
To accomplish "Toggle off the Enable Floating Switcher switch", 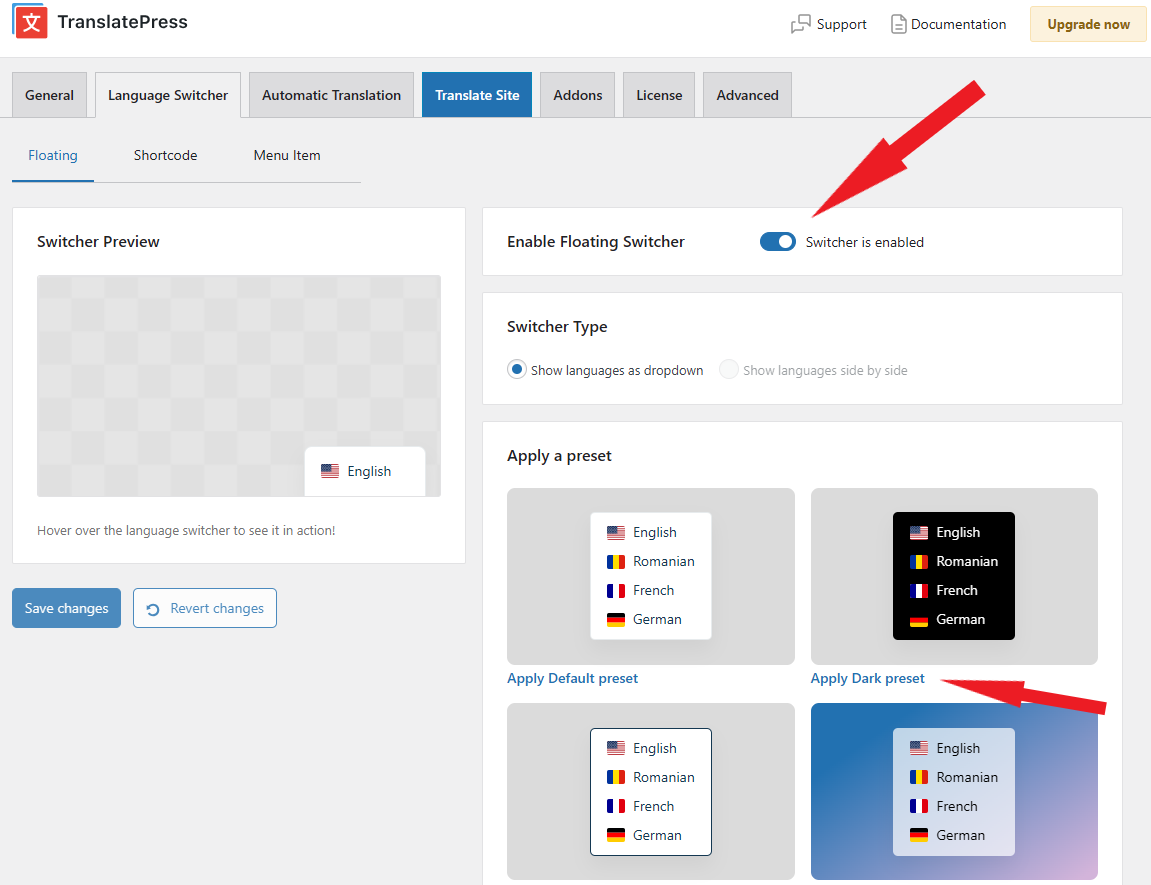I will click(777, 241).
